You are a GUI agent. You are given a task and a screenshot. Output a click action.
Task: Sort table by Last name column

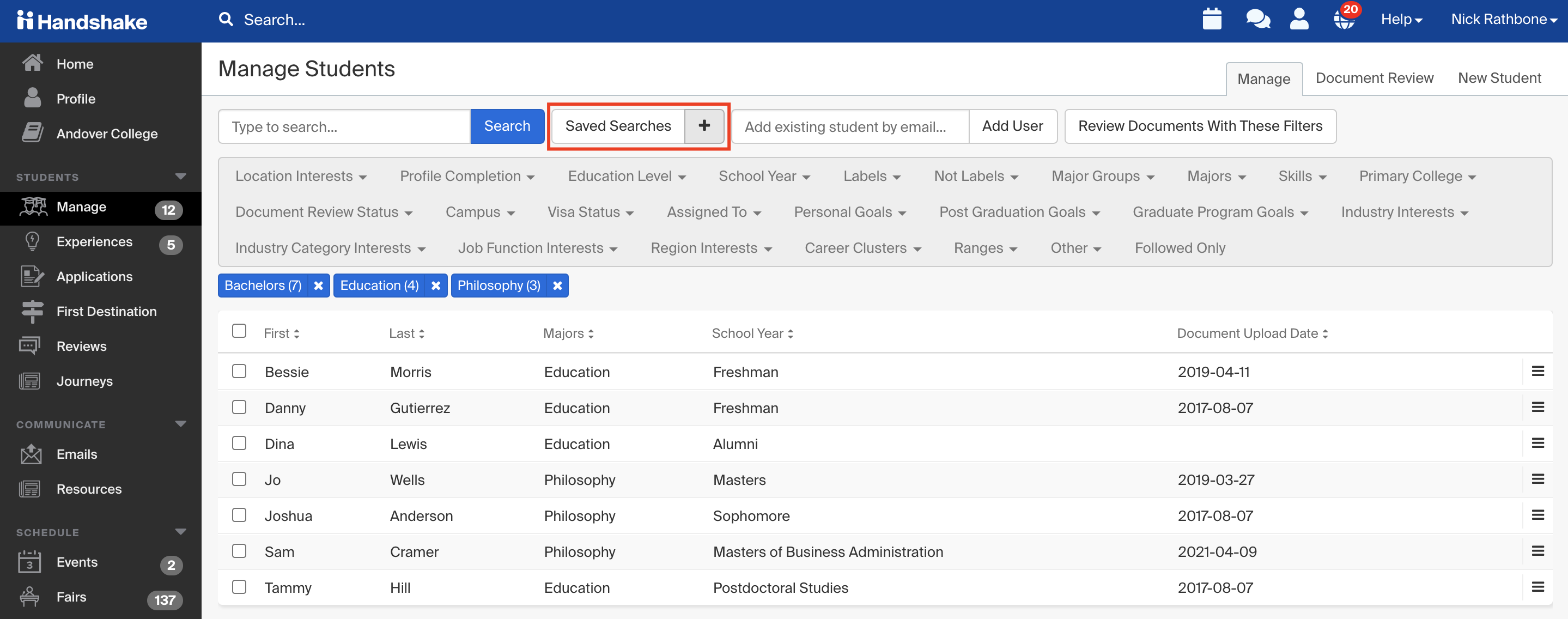pyautogui.click(x=406, y=333)
